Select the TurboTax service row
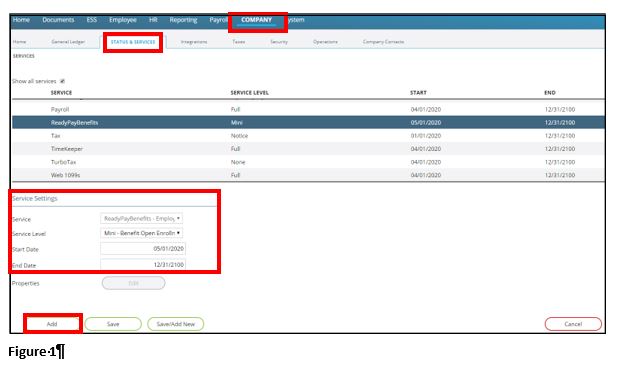This screenshot has width=622, height=380. coord(308,162)
